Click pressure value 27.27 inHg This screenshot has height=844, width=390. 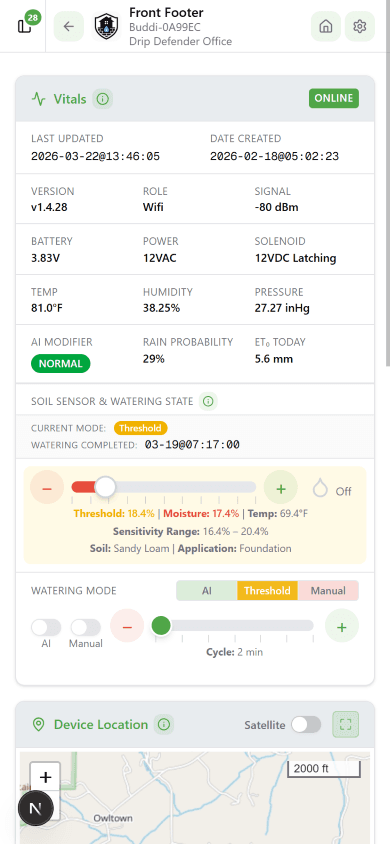pos(282,308)
